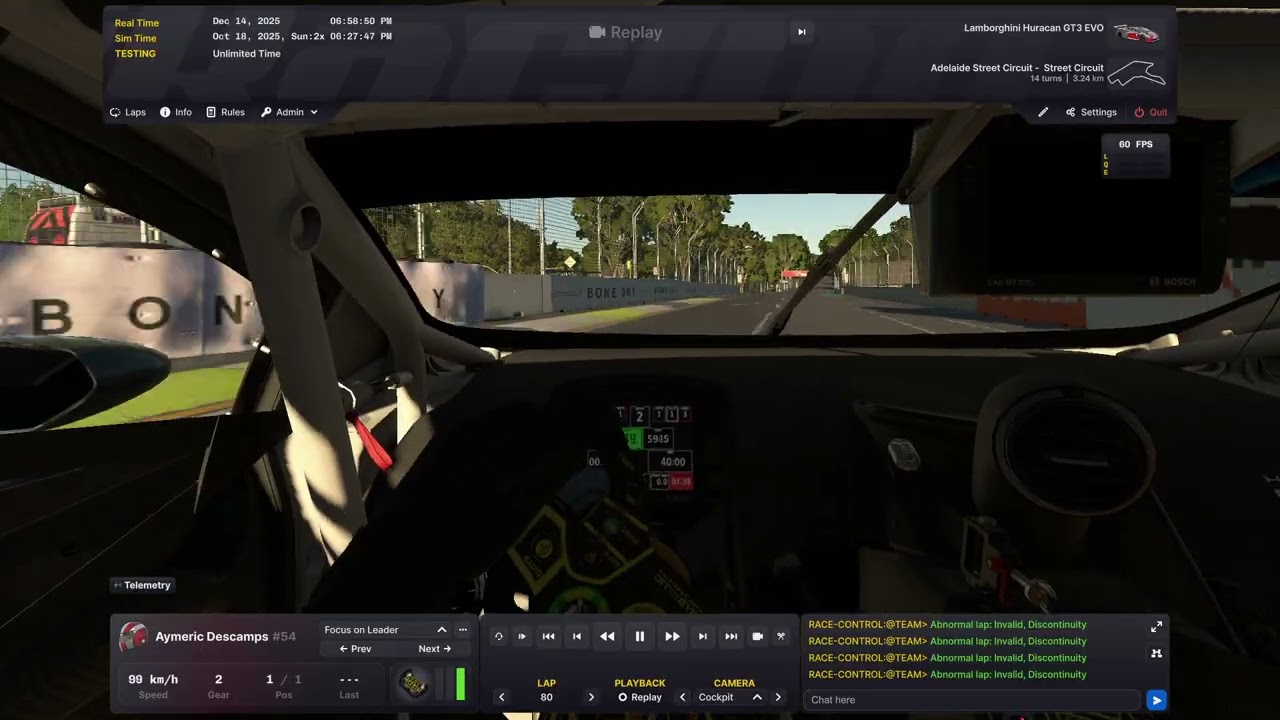Click the driver helmet avatar

(134, 637)
